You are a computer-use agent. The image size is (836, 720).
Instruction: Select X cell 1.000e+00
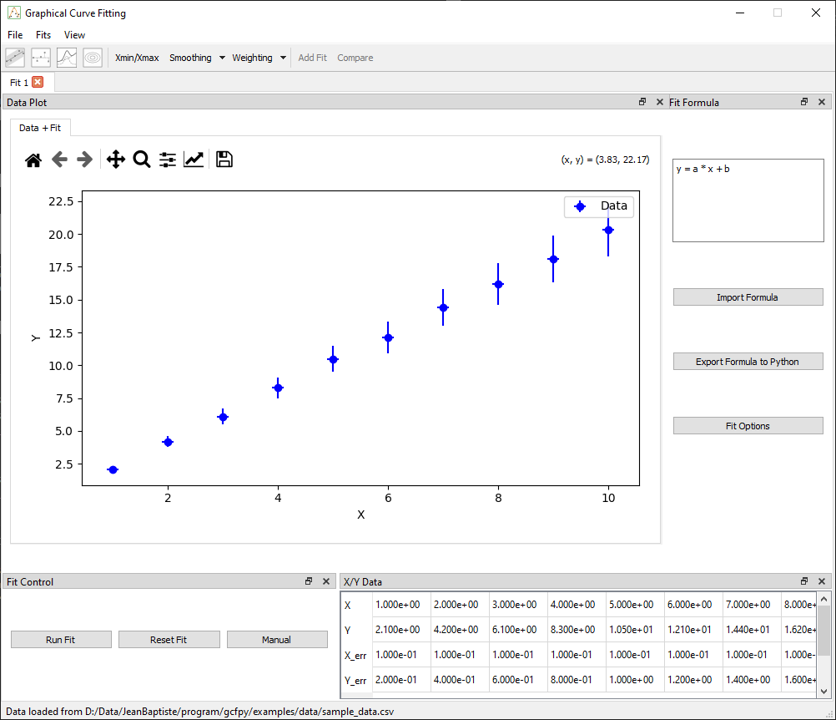(401, 605)
